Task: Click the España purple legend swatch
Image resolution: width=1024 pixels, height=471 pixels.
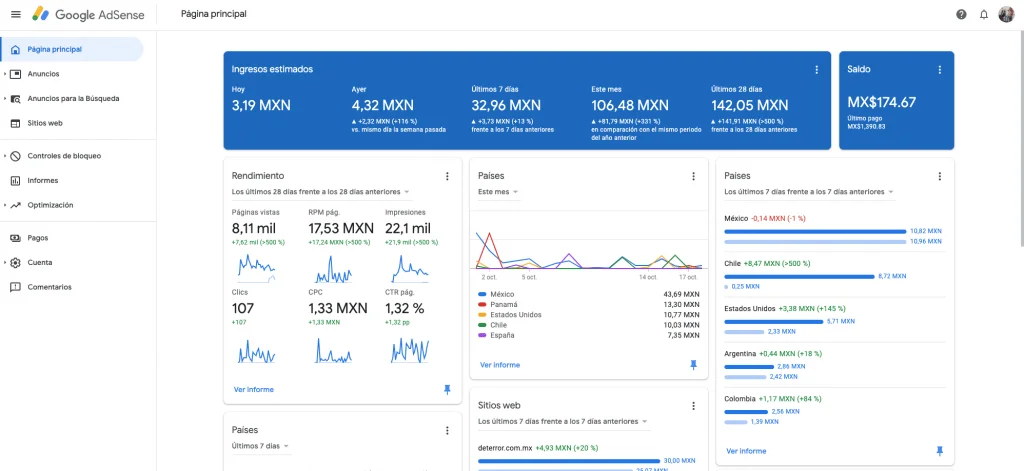Action: click(482, 335)
